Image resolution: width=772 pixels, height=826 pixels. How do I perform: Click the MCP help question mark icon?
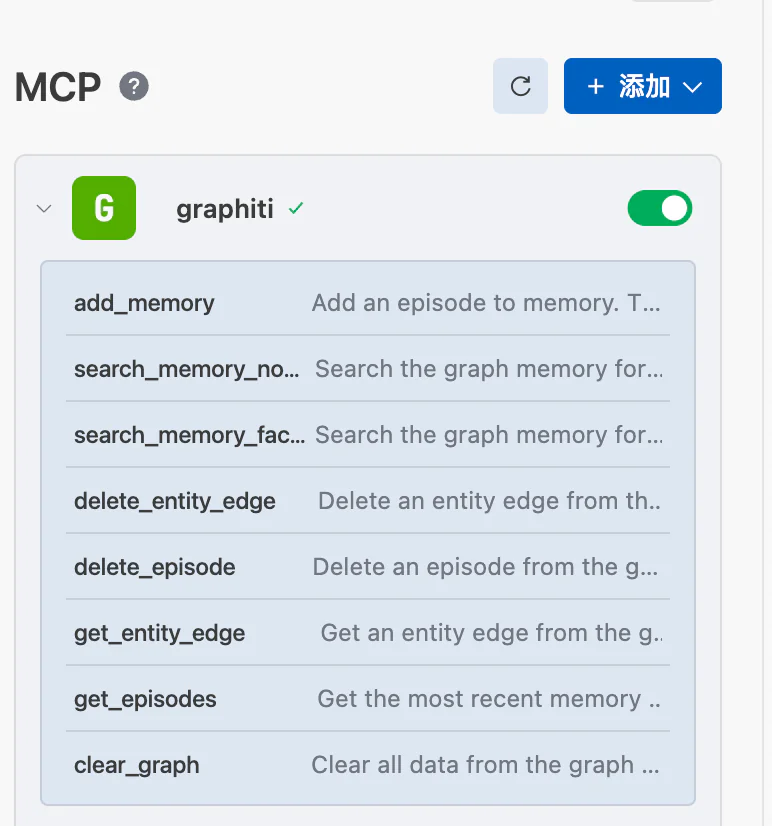pos(134,87)
